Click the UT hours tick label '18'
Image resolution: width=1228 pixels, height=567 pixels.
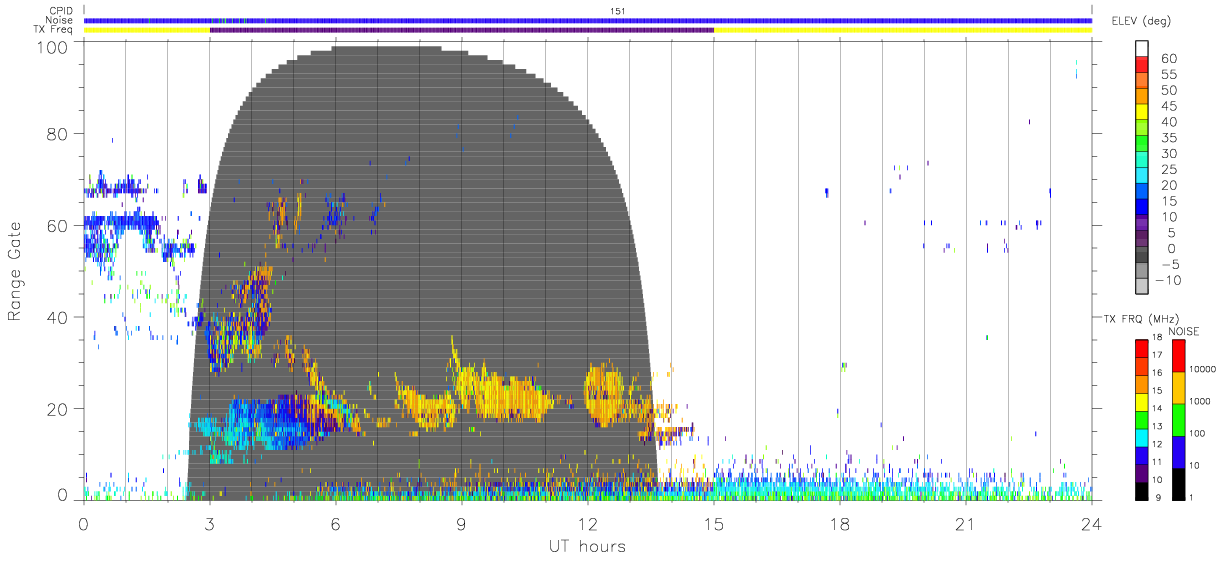point(840,525)
